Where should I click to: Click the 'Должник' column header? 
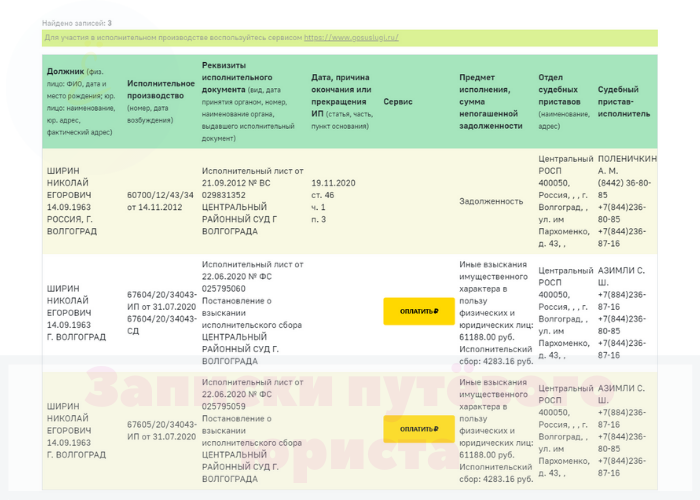[81, 102]
